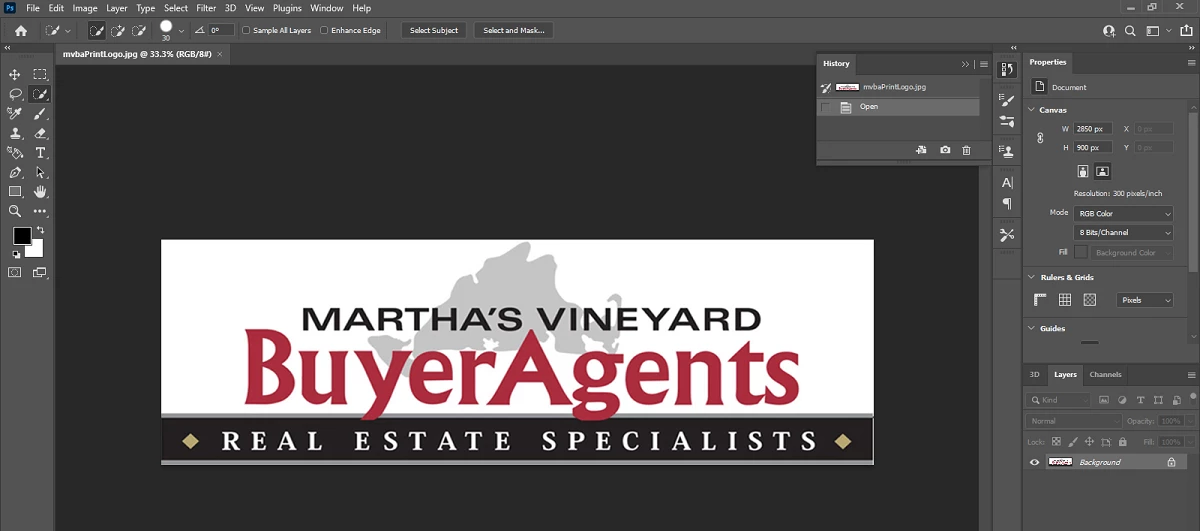Open the Image menu
The height and width of the screenshot is (531, 1200).
coord(85,8)
